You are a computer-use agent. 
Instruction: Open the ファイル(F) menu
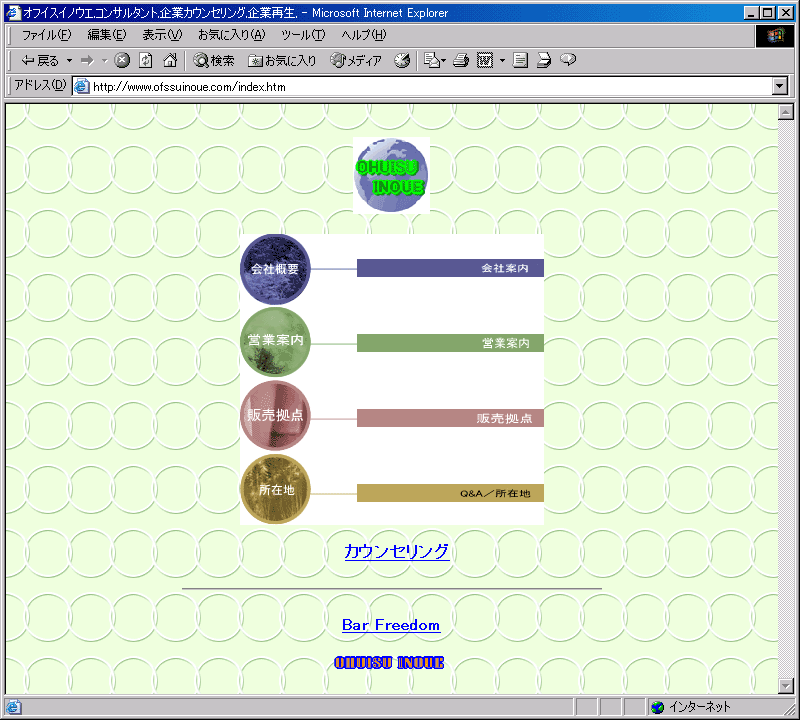pyautogui.click(x=46, y=35)
